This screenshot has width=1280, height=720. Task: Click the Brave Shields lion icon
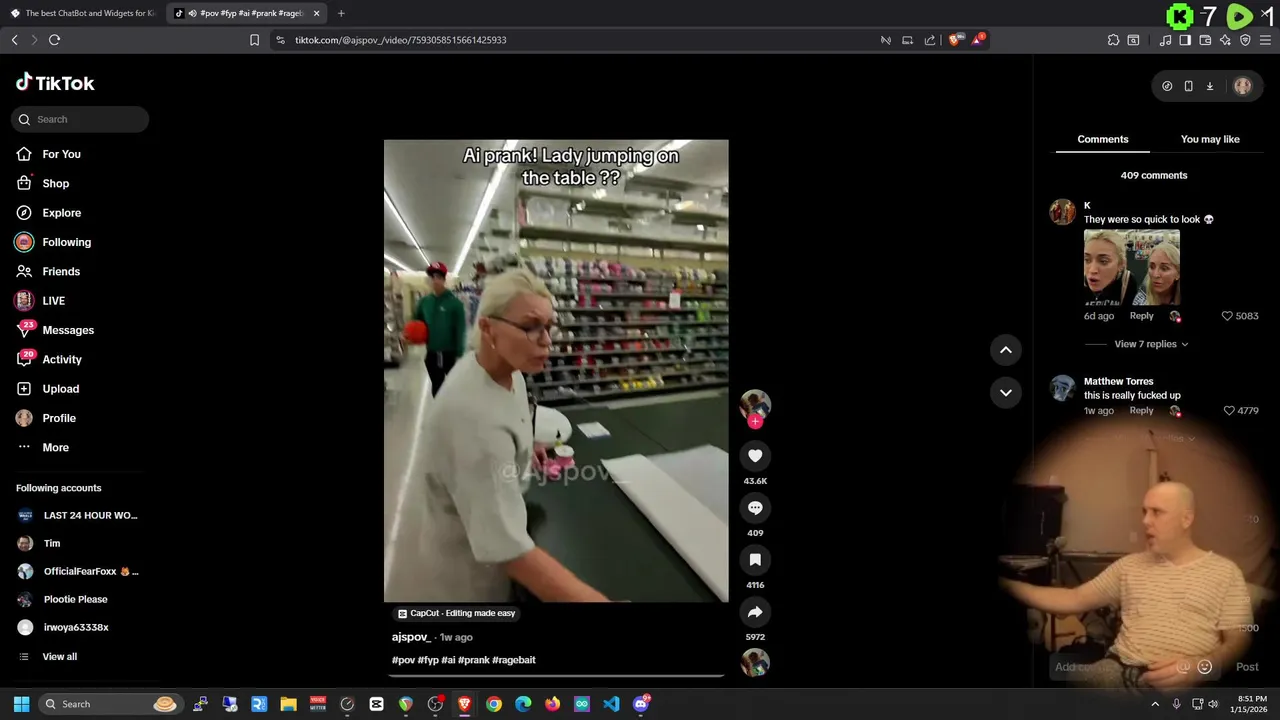[955, 40]
